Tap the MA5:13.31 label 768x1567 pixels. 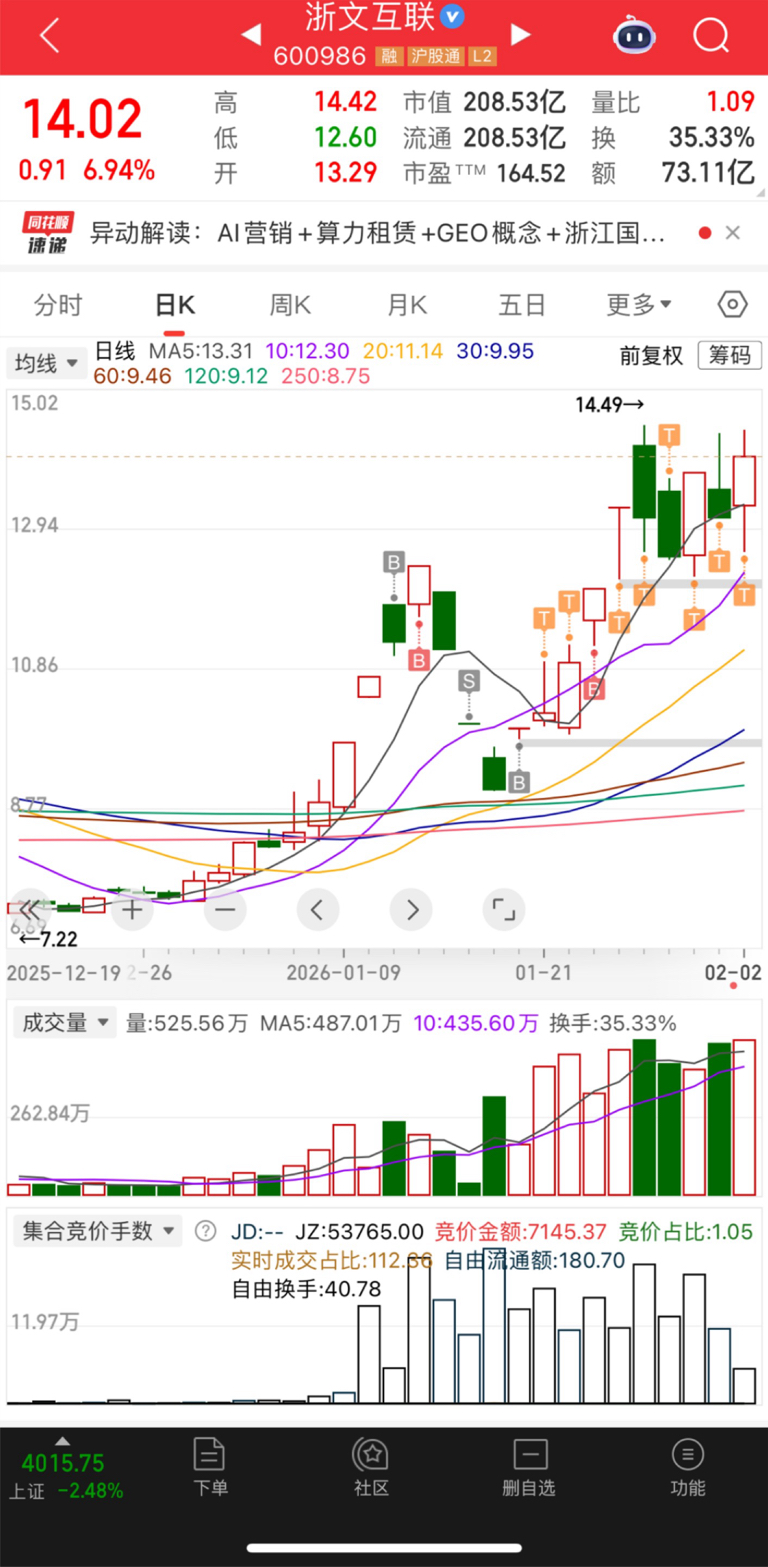(x=199, y=351)
